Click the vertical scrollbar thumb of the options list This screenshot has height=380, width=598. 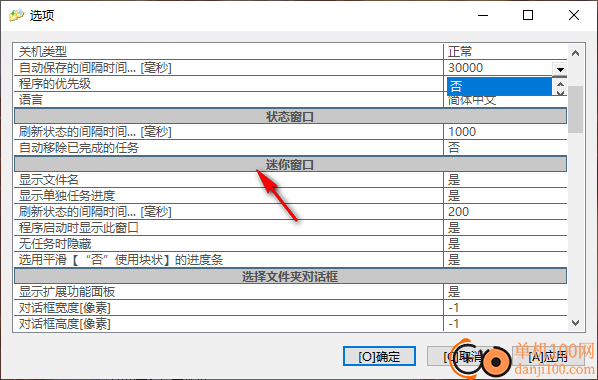[x=575, y=109]
